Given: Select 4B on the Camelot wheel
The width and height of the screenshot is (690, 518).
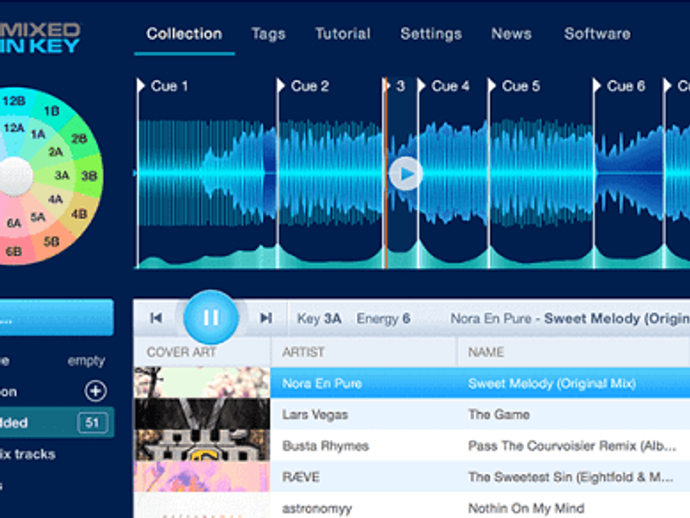Looking at the screenshot, I should pos(79,214).
